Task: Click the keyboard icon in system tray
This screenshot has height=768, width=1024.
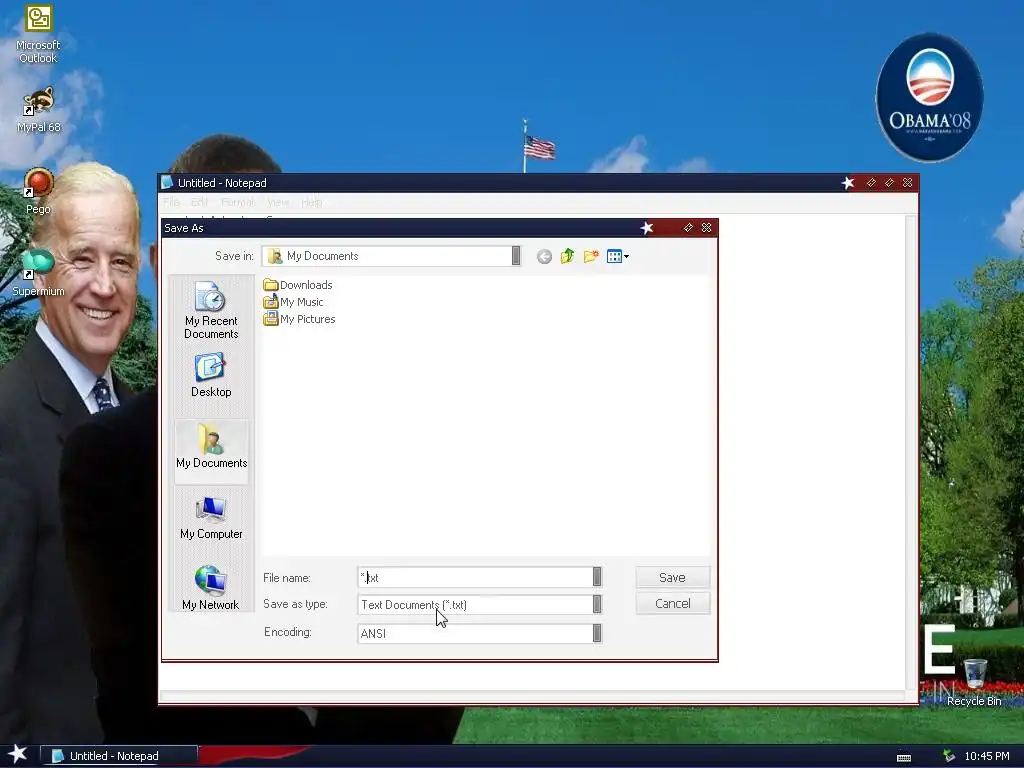Action: (x=904, y=757)
